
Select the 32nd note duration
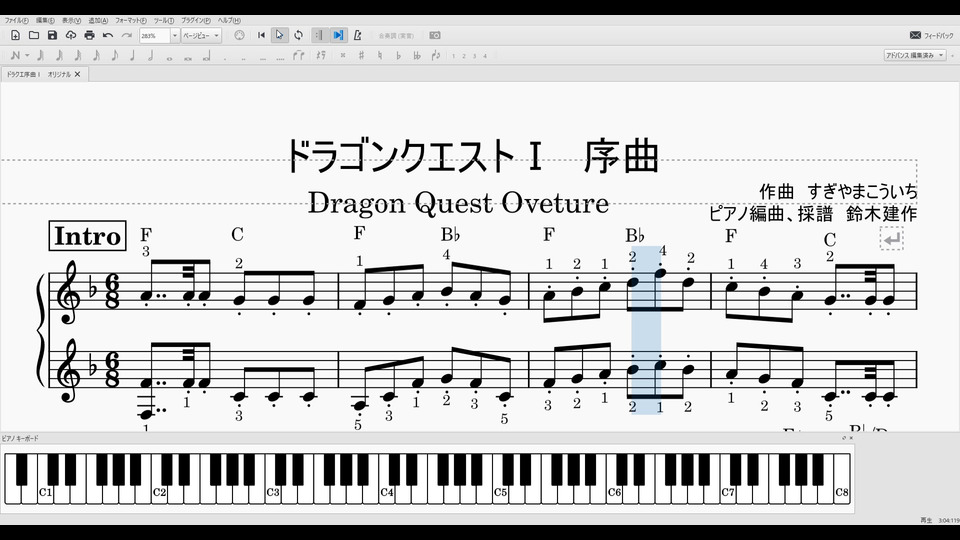tap(78, 56)
